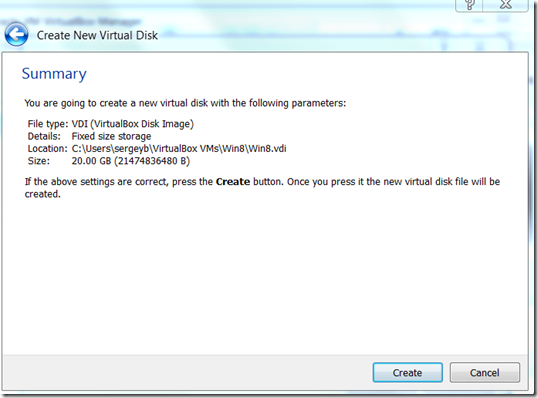Click the bold Create word in instructions

(x=233, y=182)
